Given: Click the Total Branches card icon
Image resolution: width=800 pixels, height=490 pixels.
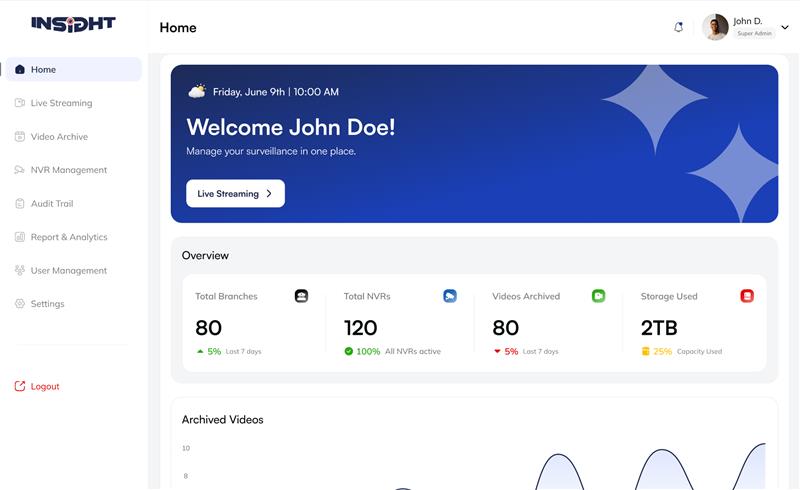Looking at the screenshot, I should (301, 296).
